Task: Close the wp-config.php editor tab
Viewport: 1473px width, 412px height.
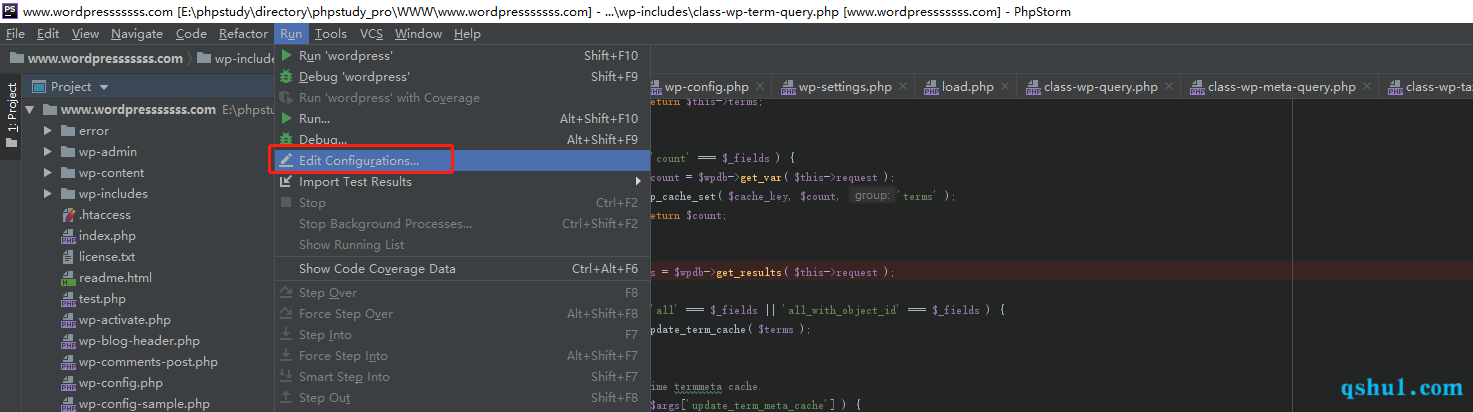Action: 761,87
